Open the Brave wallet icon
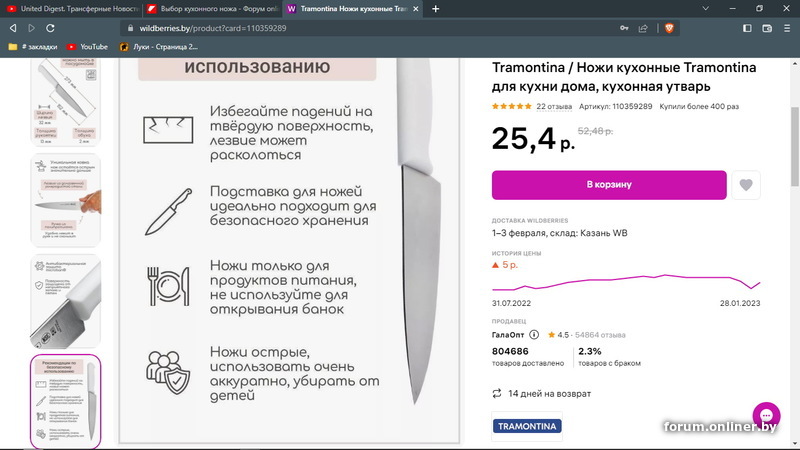 tap(767, 28)
